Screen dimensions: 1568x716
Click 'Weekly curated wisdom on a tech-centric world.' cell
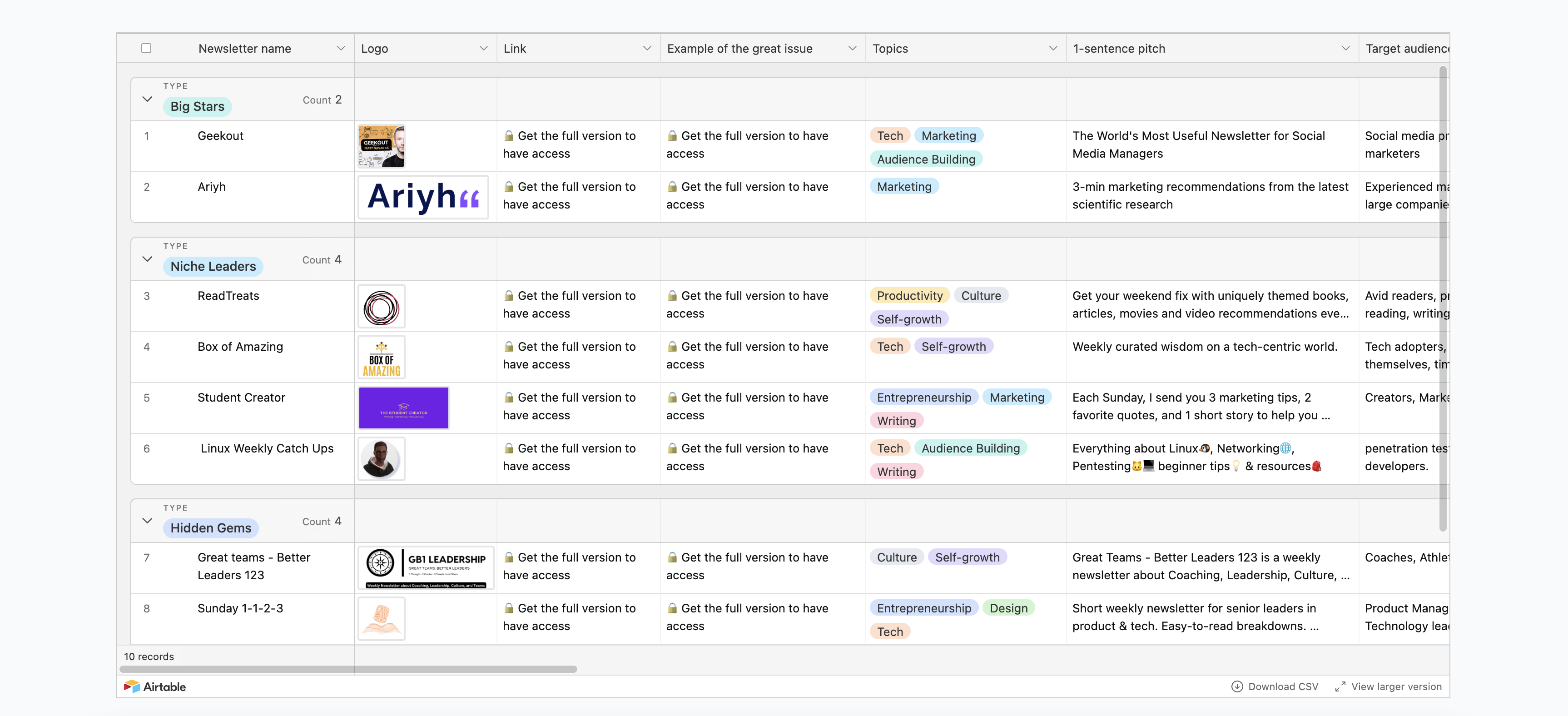(x=1212, y=358)
